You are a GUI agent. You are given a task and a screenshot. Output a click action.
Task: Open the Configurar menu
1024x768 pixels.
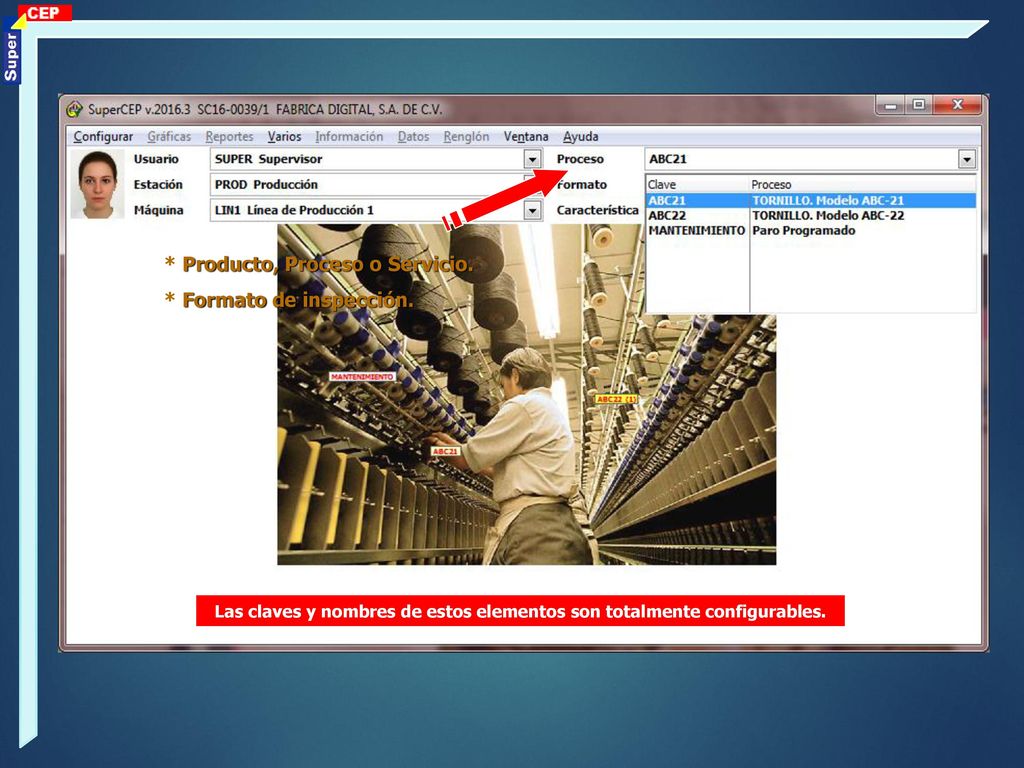103,136
